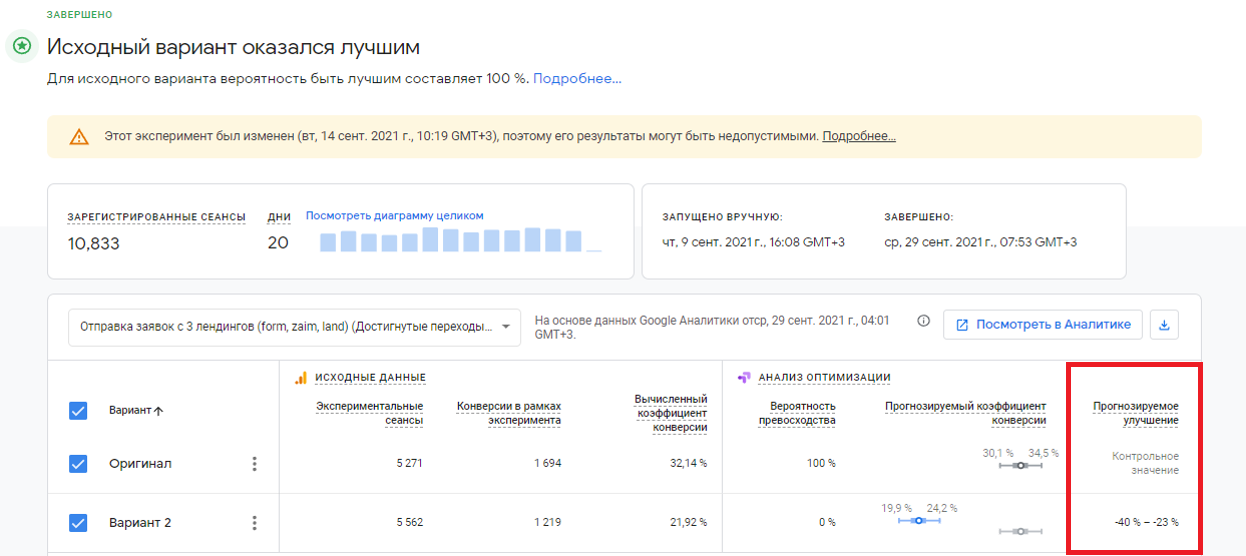Image resolution: width=1246 pixels, height=556 pixels.
Task: Click the green star winner badge icon
Action: tap(21, 46)
